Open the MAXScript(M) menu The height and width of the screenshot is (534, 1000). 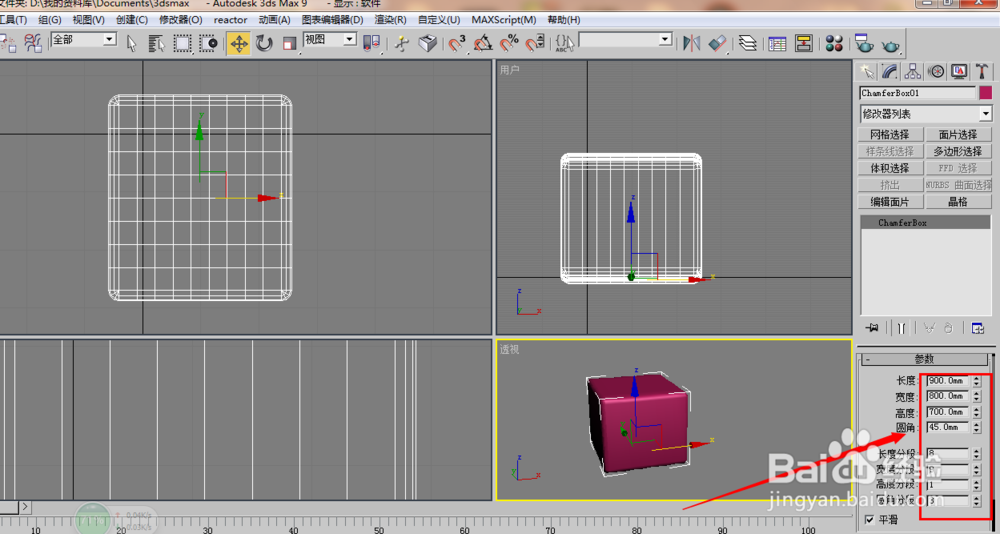pos(504,20)
